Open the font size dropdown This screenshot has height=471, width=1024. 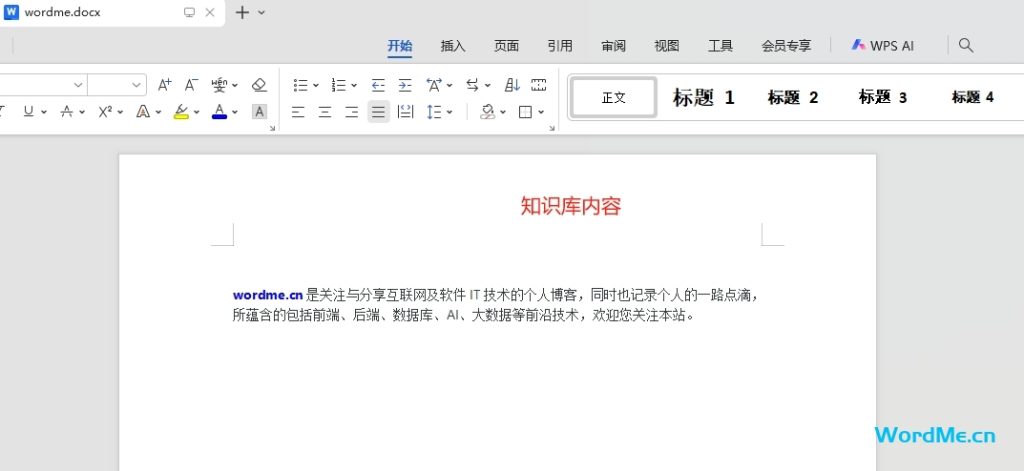click(136, 85)
